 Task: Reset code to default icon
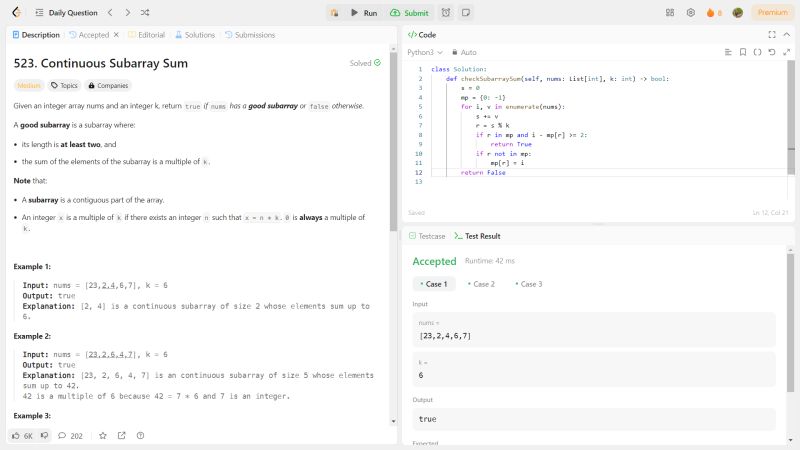tap(772, 52)
